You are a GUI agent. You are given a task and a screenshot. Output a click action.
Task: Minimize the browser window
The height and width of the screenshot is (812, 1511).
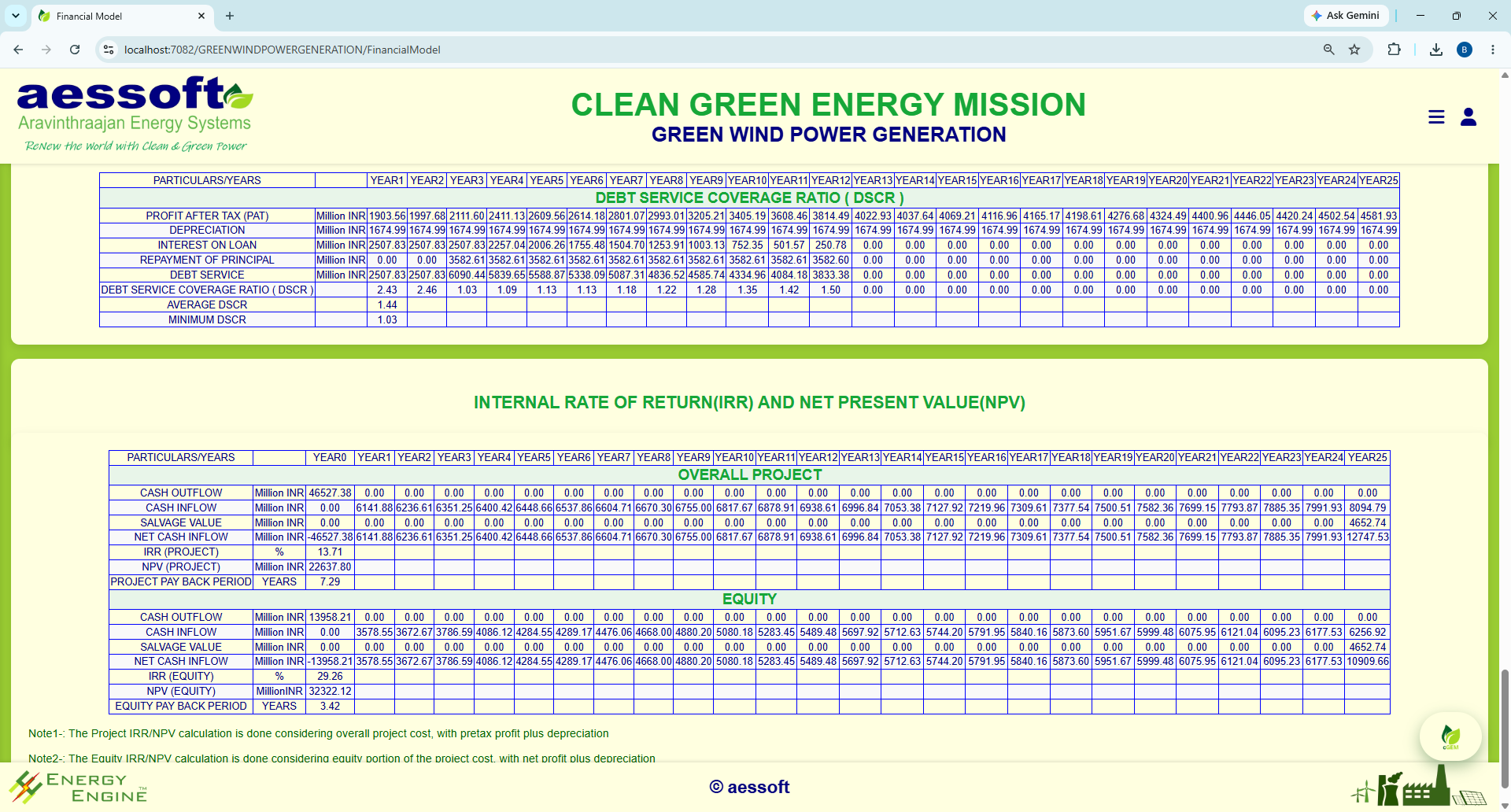pyautogui.click(x=1420, y=16)
